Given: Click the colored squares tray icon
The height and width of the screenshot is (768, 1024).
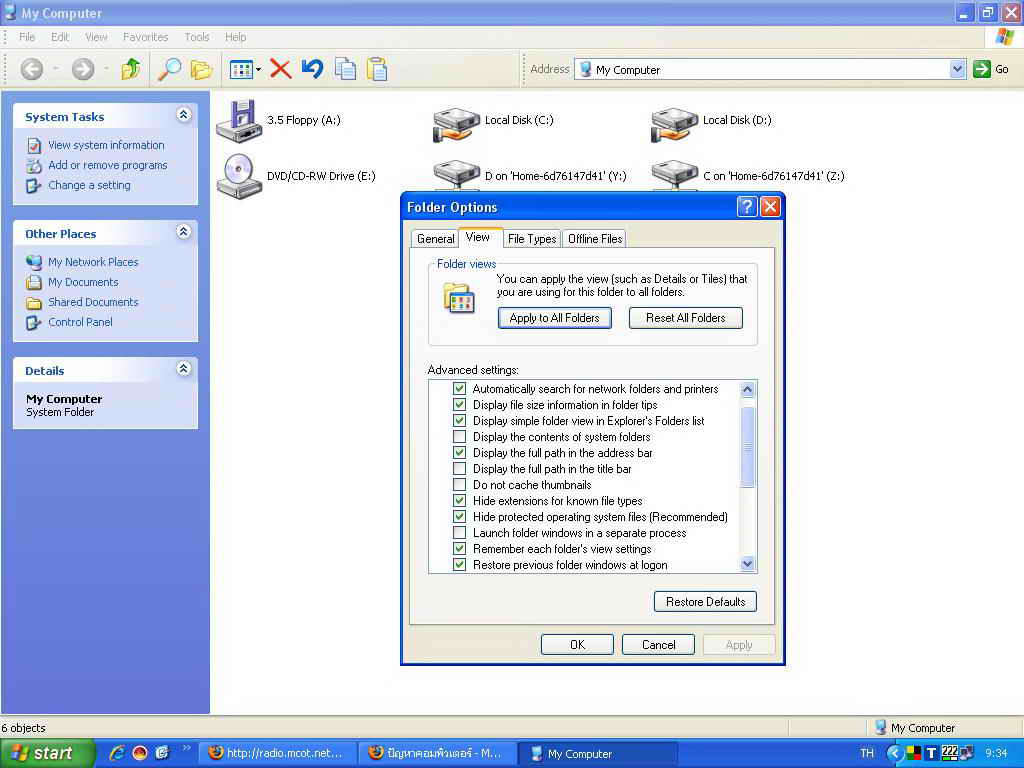Looking at the screenshot, I should point(914,754).
